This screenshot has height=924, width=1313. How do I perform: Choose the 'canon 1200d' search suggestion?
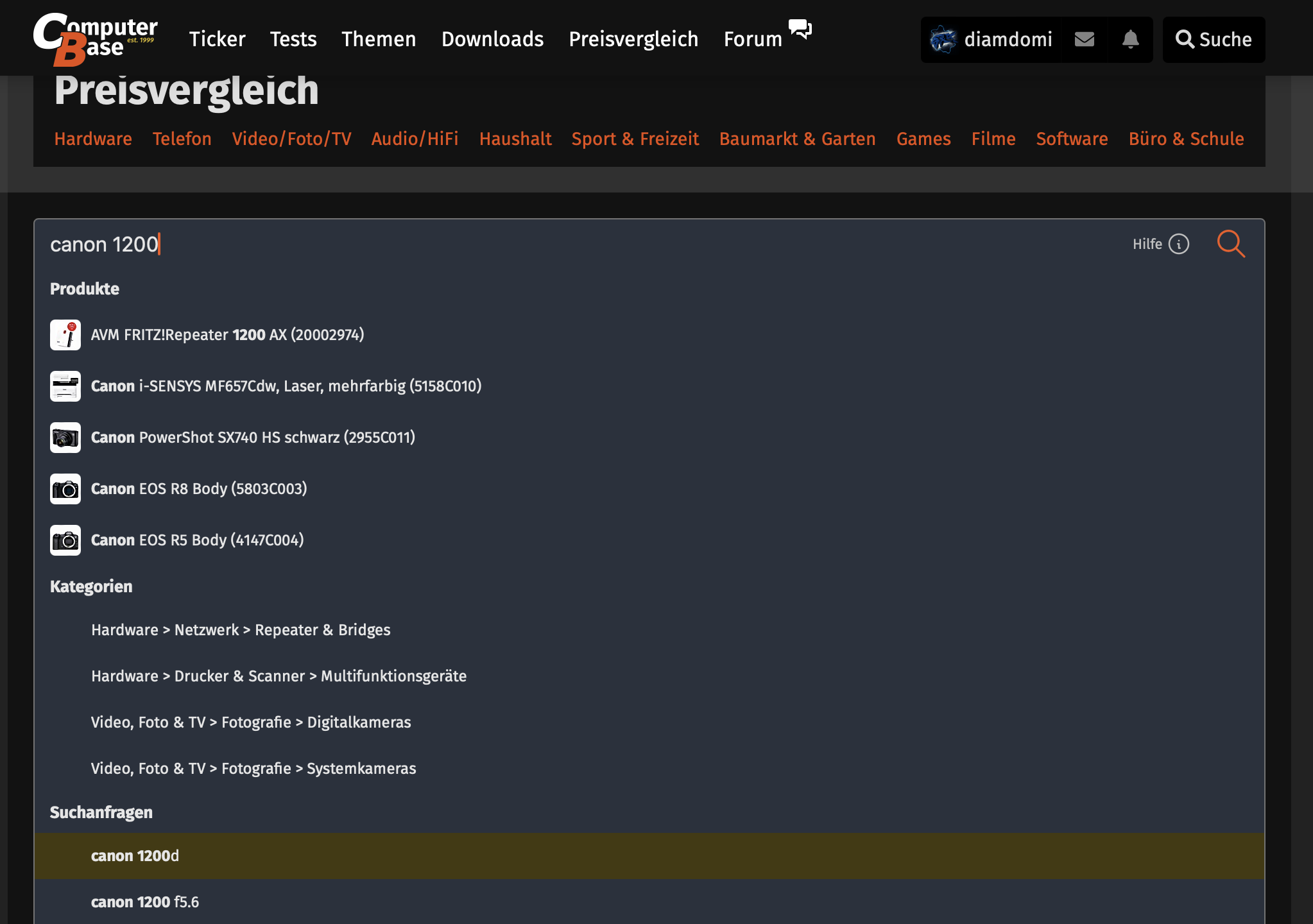[x=135, y=856]
